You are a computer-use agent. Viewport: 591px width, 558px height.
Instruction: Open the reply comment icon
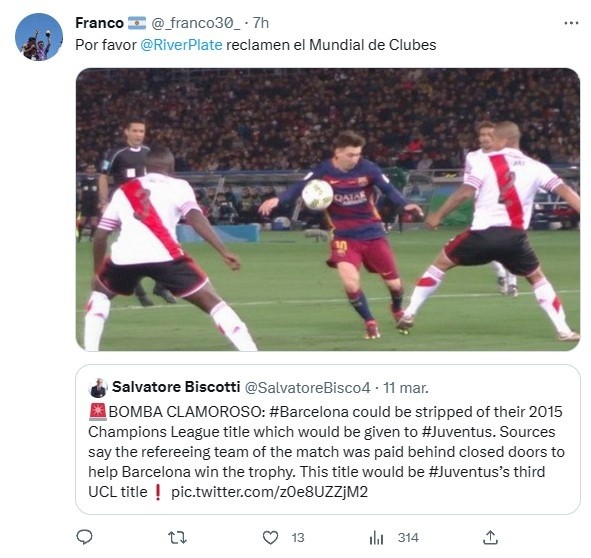84,537
